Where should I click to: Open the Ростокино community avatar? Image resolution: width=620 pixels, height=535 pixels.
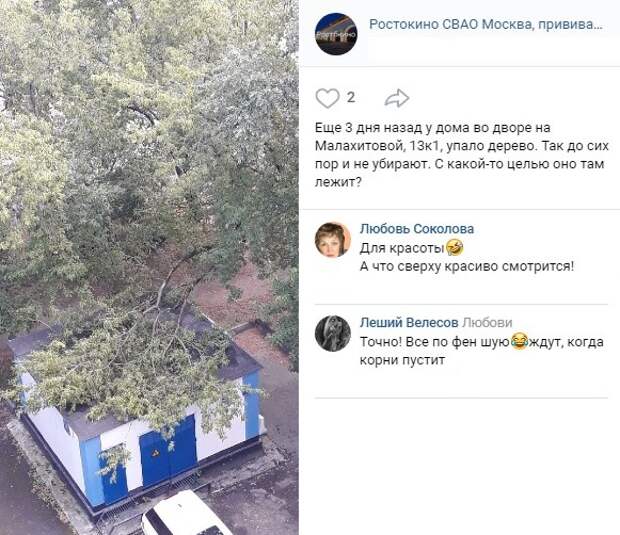point(336,34)
